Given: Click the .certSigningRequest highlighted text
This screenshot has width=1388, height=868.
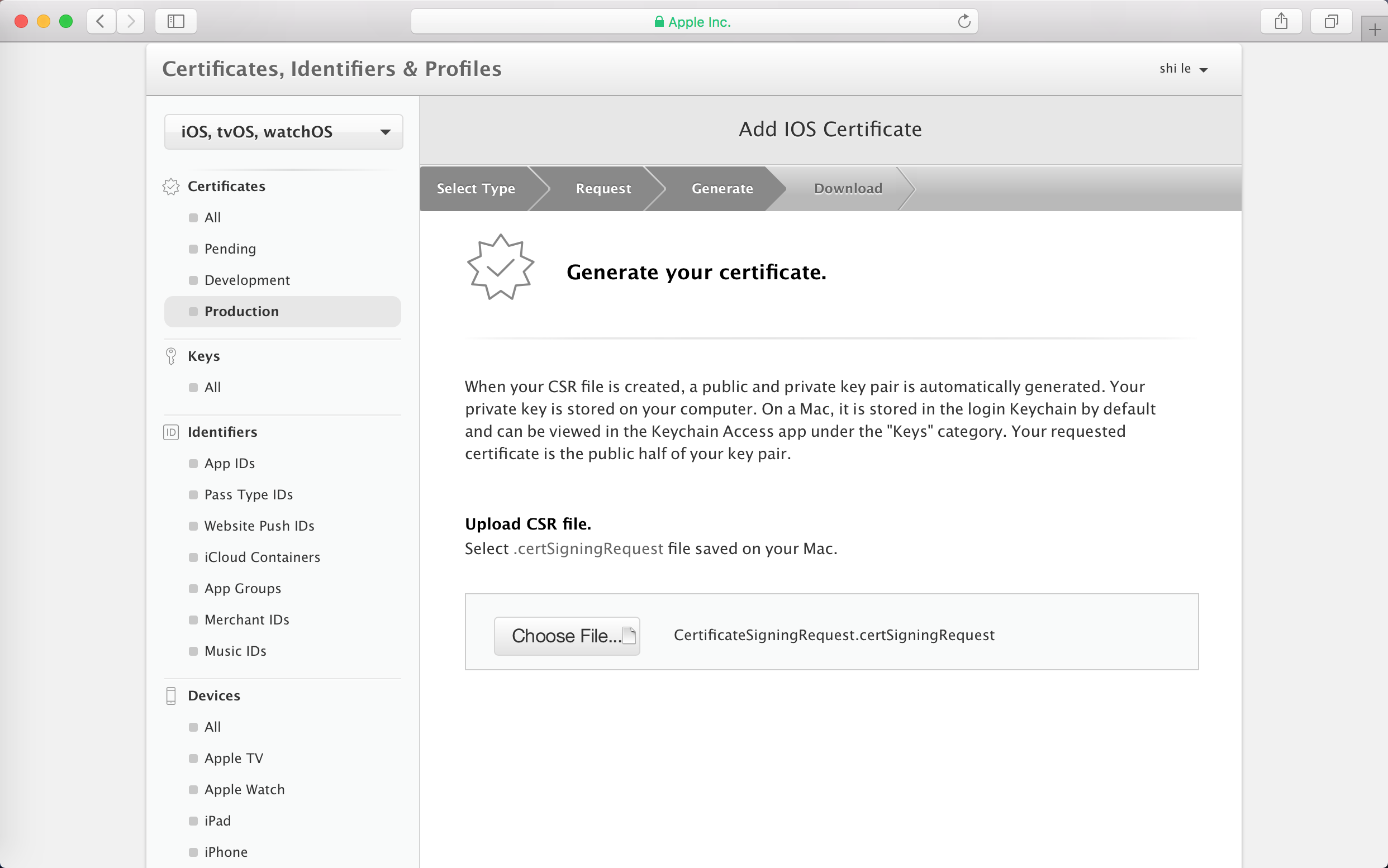Looking at the screenshot, I should tap(588, 549).
